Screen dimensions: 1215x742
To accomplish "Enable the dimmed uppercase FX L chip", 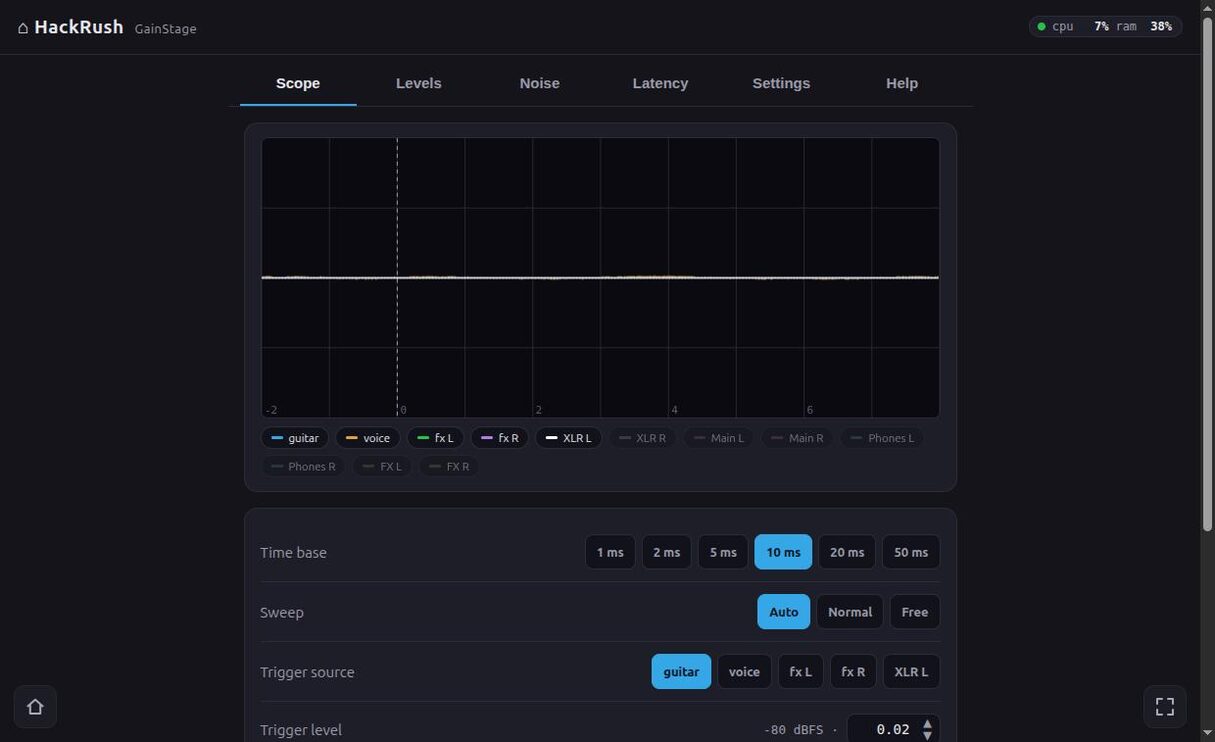I will [x=382, y=466].
